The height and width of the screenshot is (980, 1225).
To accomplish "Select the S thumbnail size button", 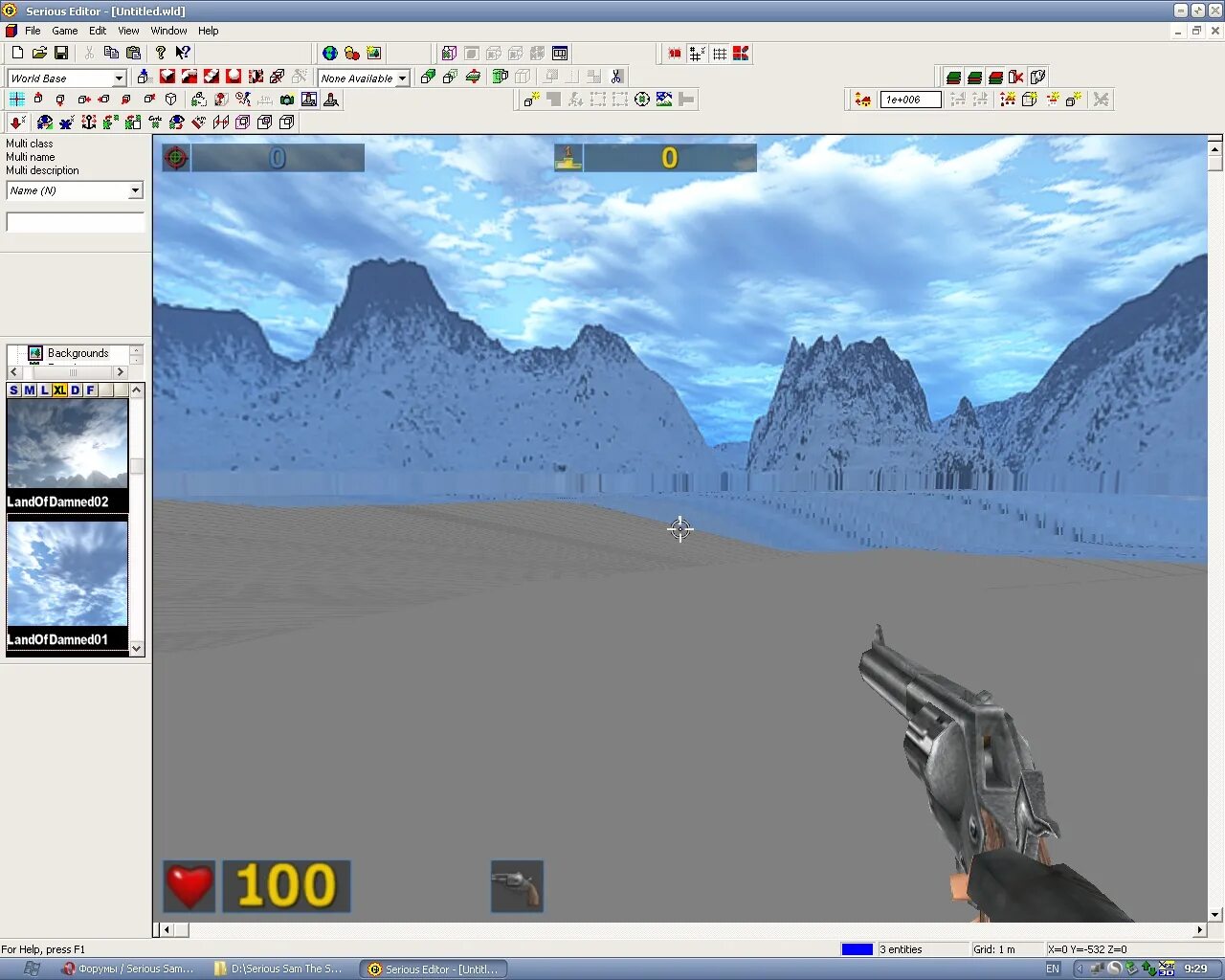I will tap(13, 390).
